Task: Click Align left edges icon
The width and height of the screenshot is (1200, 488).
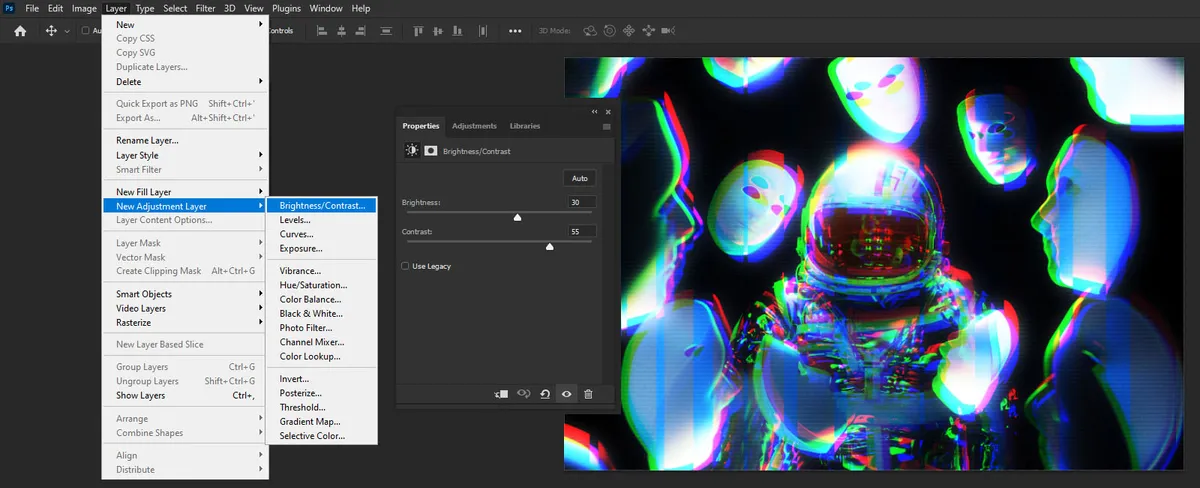Action: (322, 31)
